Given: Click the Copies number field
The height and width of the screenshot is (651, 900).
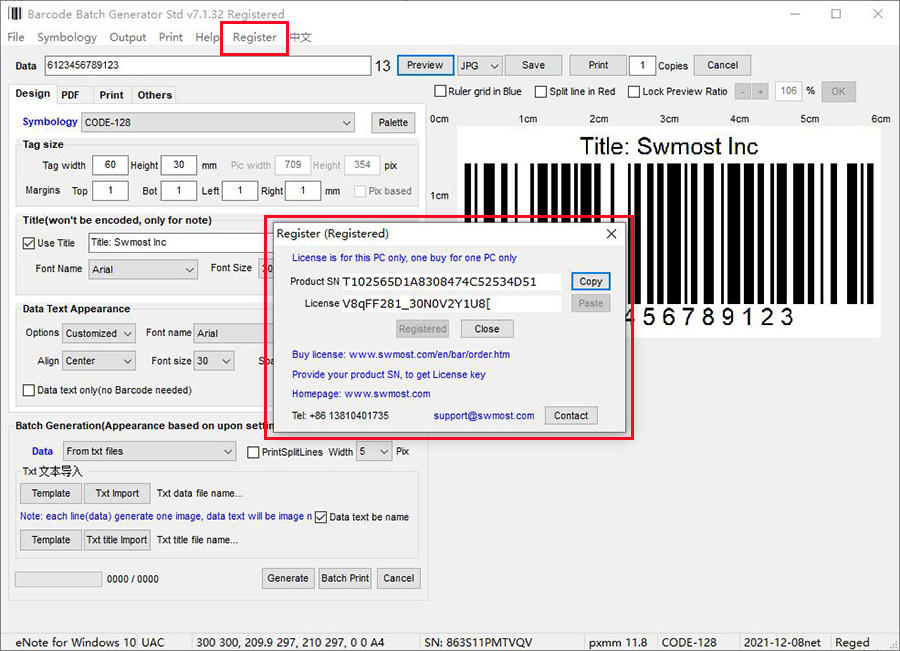Looking at the screenshot, I should coord(642,65).
